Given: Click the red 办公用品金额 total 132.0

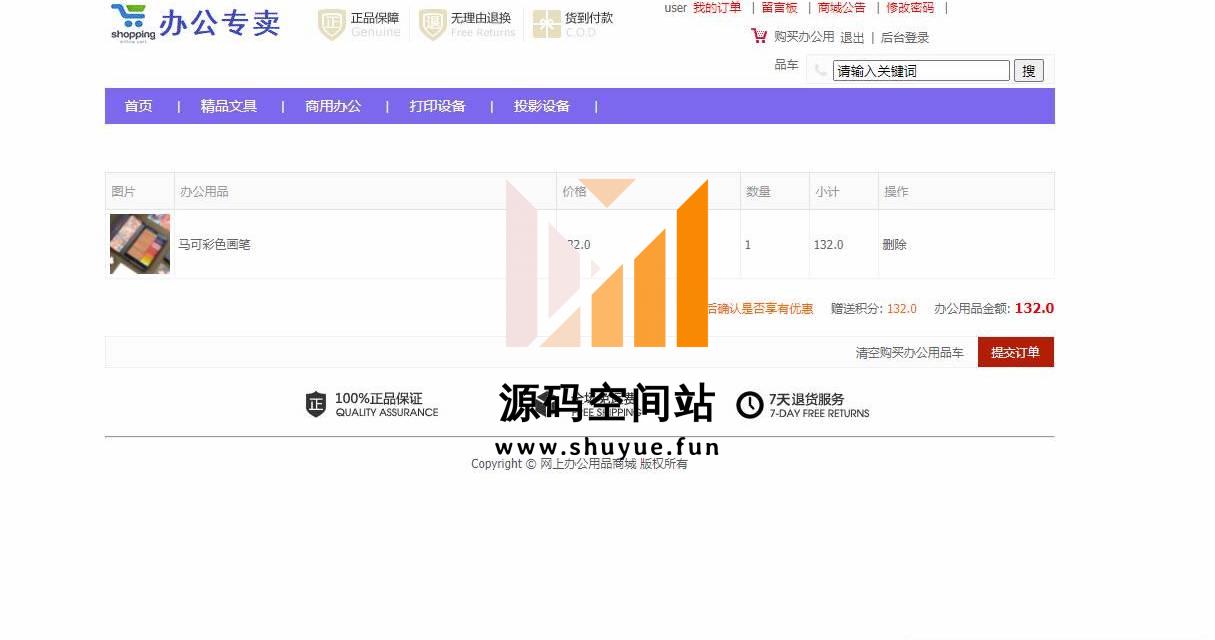Looking at the screenshot, I should (x=1034, y=308).
